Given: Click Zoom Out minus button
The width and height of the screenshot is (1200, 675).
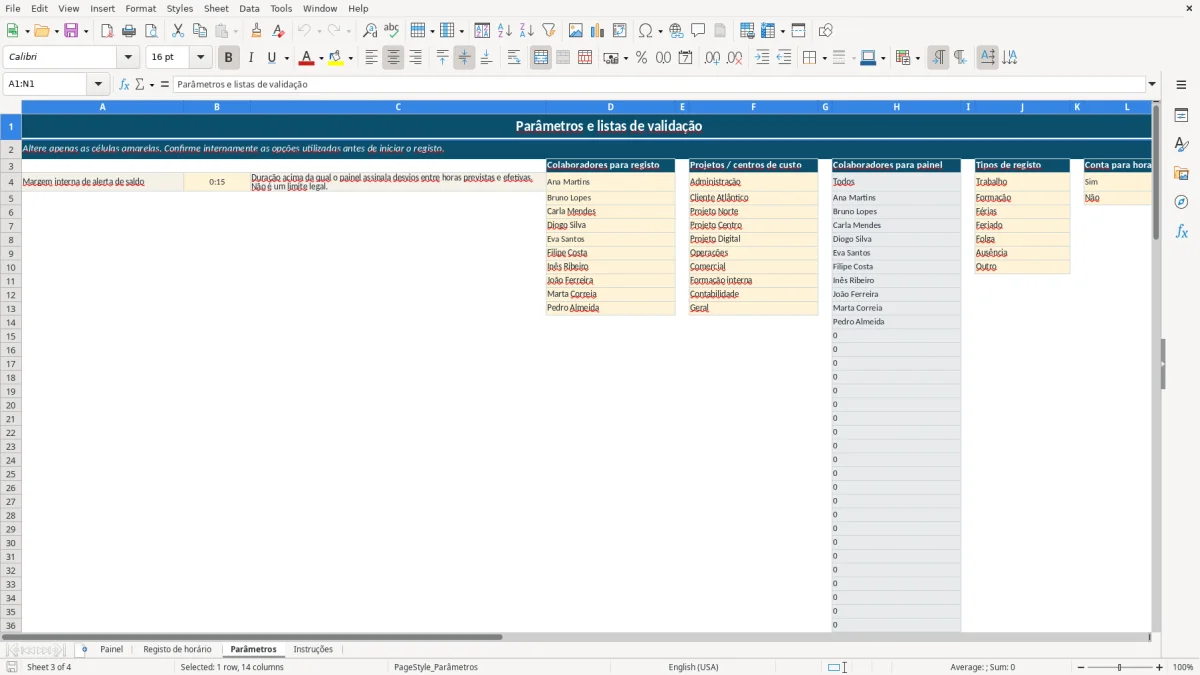Looking at the screenshot, I should coord(1081,667).
